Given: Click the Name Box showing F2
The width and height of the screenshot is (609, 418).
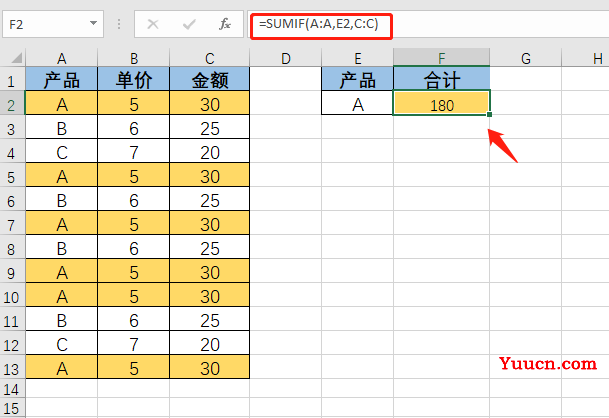Looking at the screenshot, I should (53, 24).
